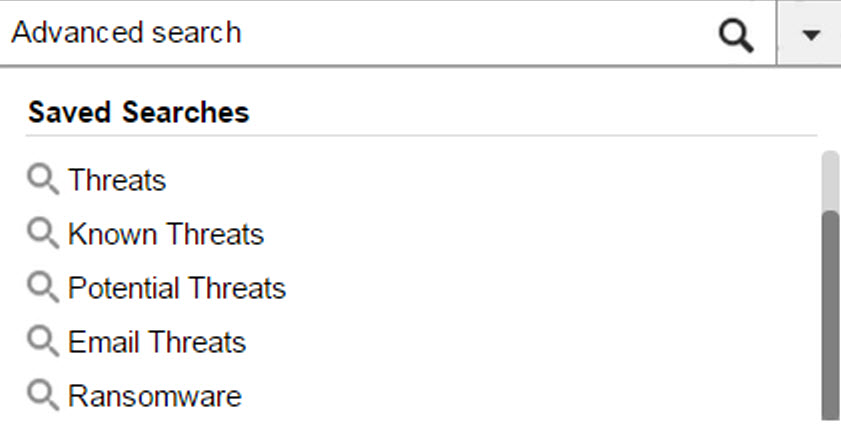
Task: Click blank area right of Saved Searches heading
Action: [x=530, y=111]
